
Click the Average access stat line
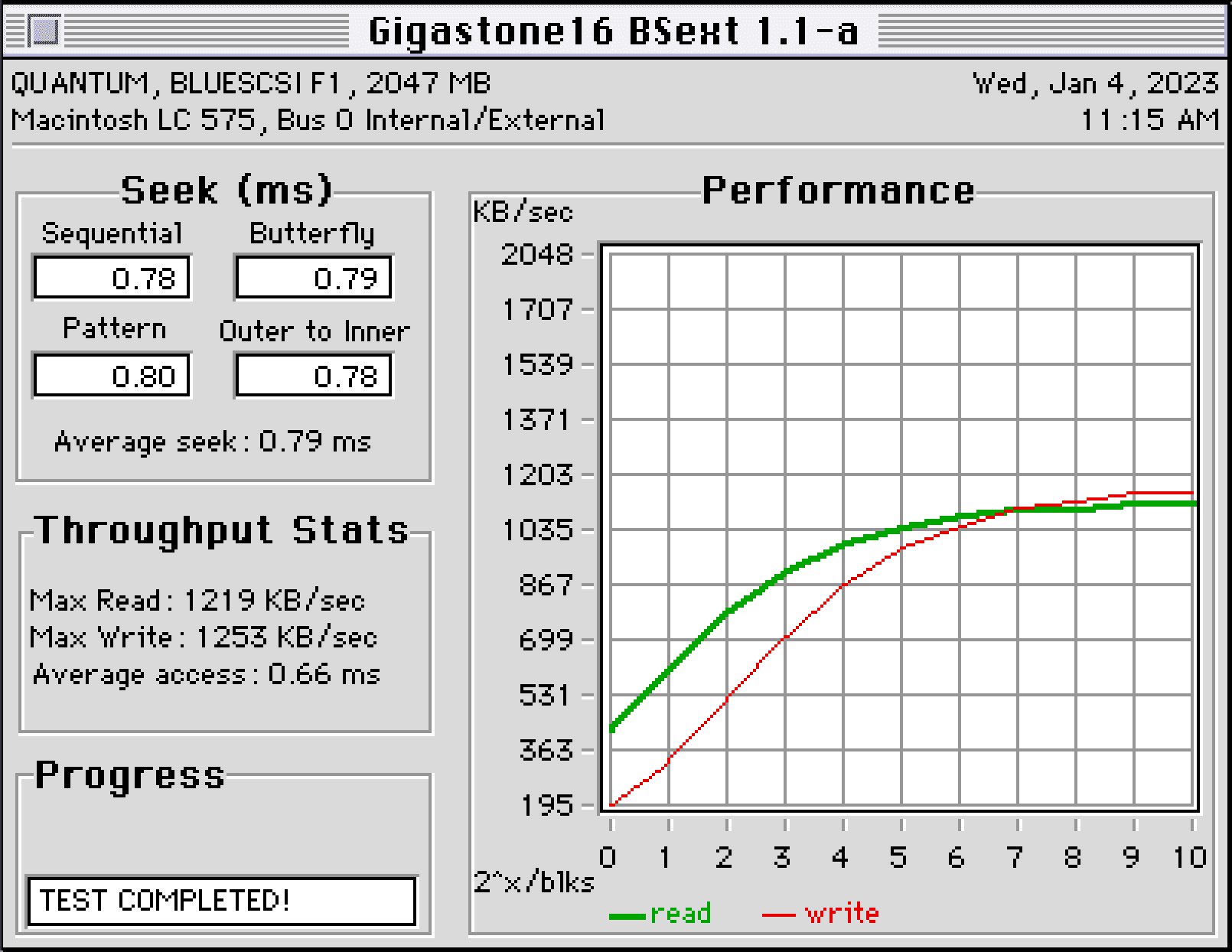click(207, 674)
